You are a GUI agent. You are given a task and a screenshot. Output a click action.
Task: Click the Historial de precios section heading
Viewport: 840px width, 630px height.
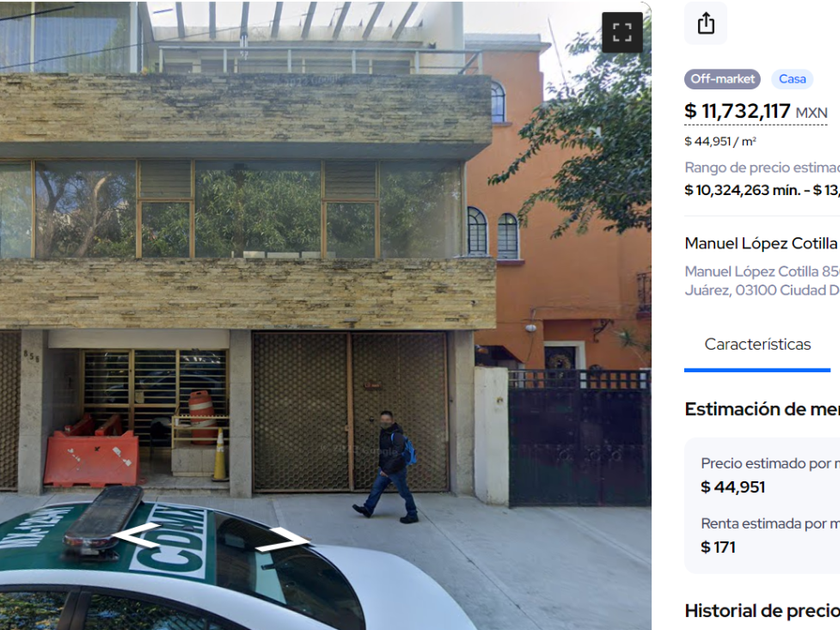pos(762,611)
